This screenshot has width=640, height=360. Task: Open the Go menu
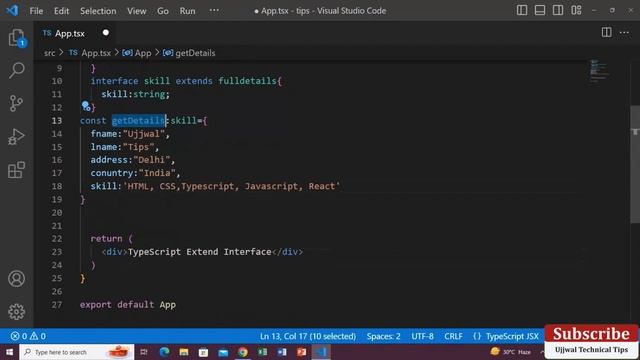click(163, 11)
